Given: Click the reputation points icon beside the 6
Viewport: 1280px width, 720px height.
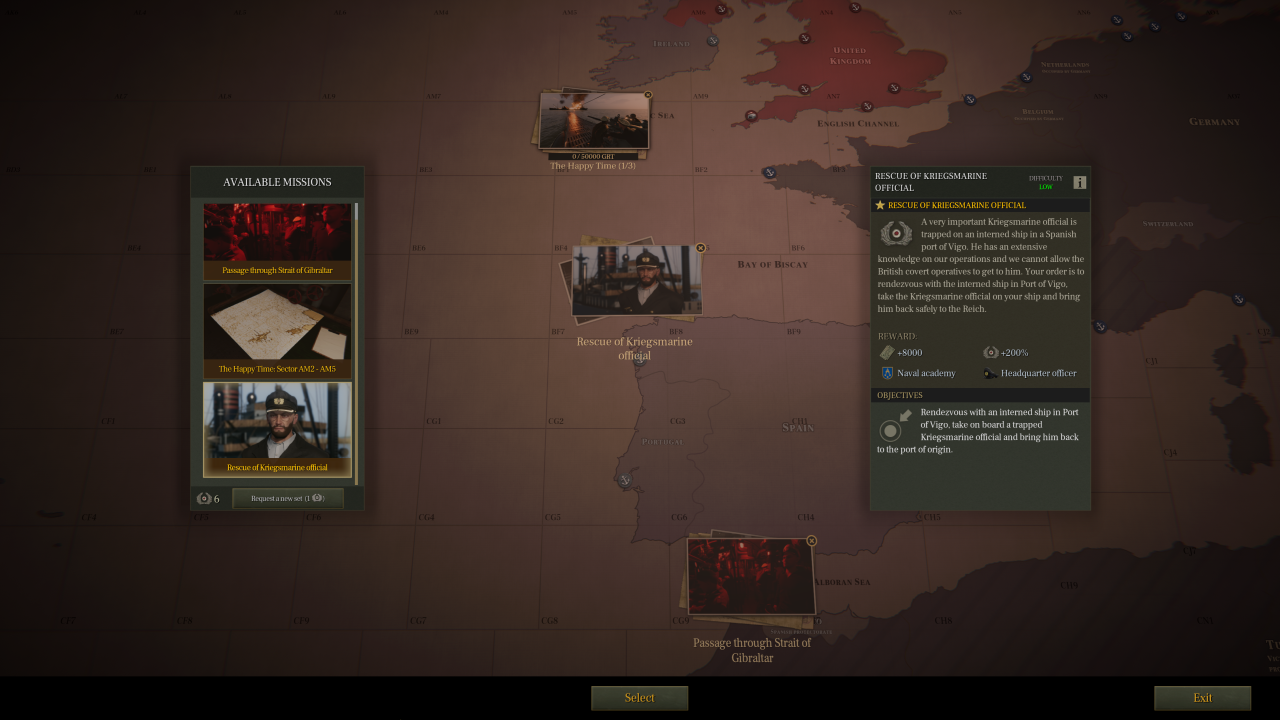Looking at the screenshot, I should point(204,498).
